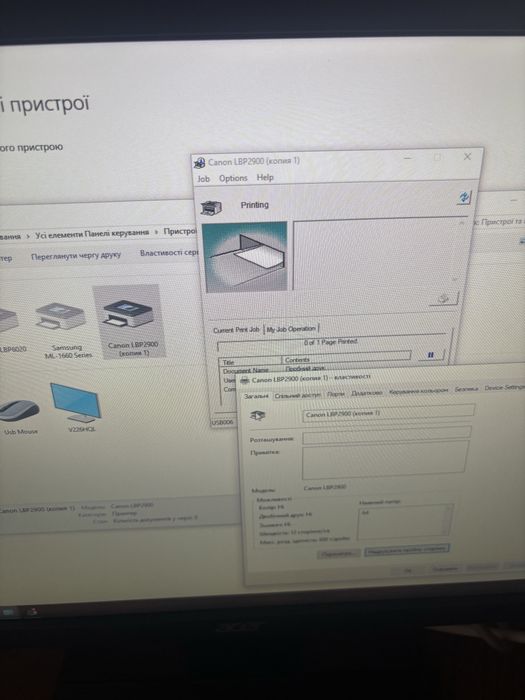
Task: Minimize the Canon LBP2900 status window
Action: 408,158
